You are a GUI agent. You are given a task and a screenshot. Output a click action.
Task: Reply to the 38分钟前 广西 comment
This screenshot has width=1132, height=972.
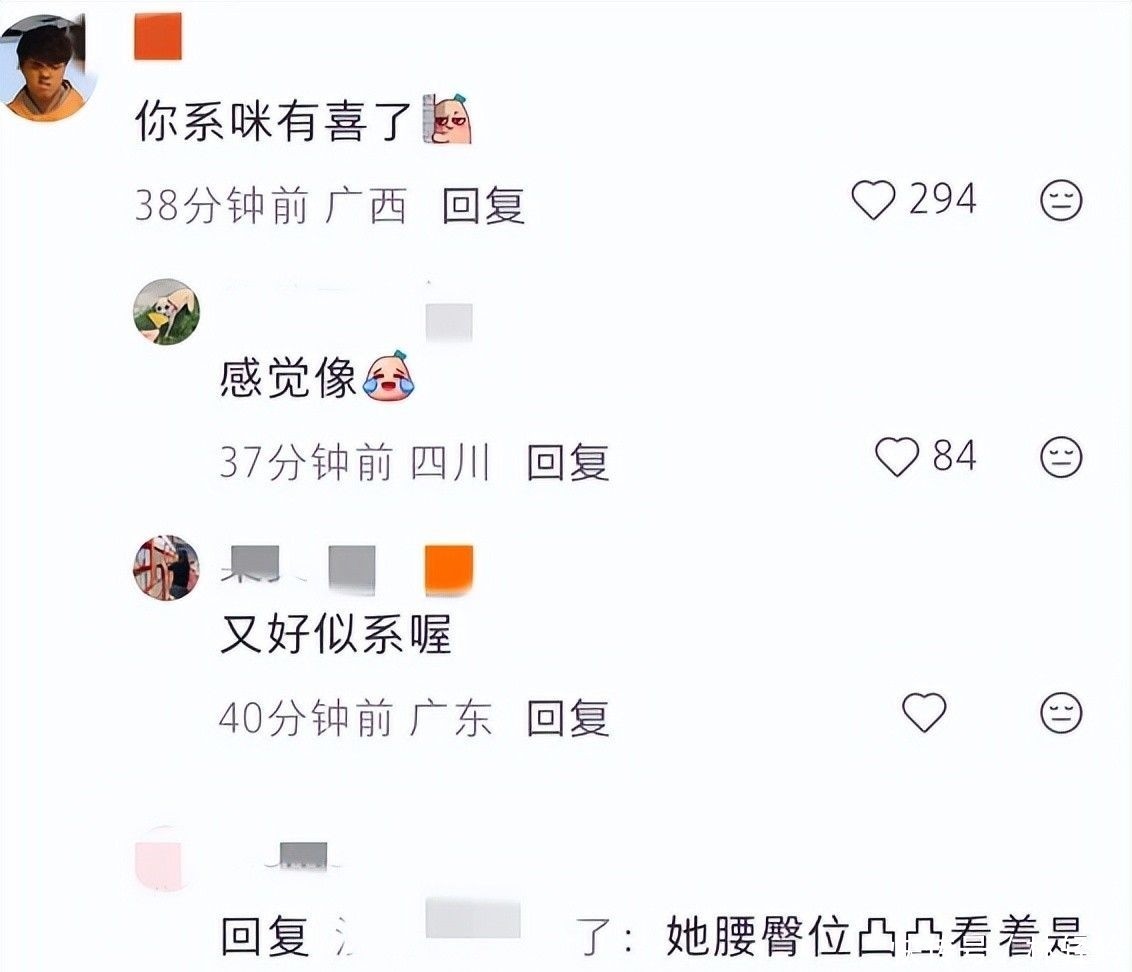pyautogui.click(x=483, y=205)
